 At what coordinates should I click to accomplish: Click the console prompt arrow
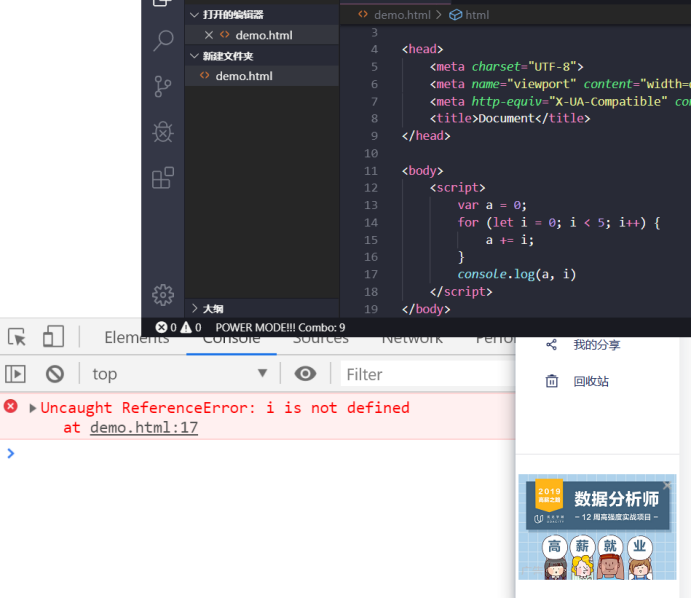(x=11, y=453)
